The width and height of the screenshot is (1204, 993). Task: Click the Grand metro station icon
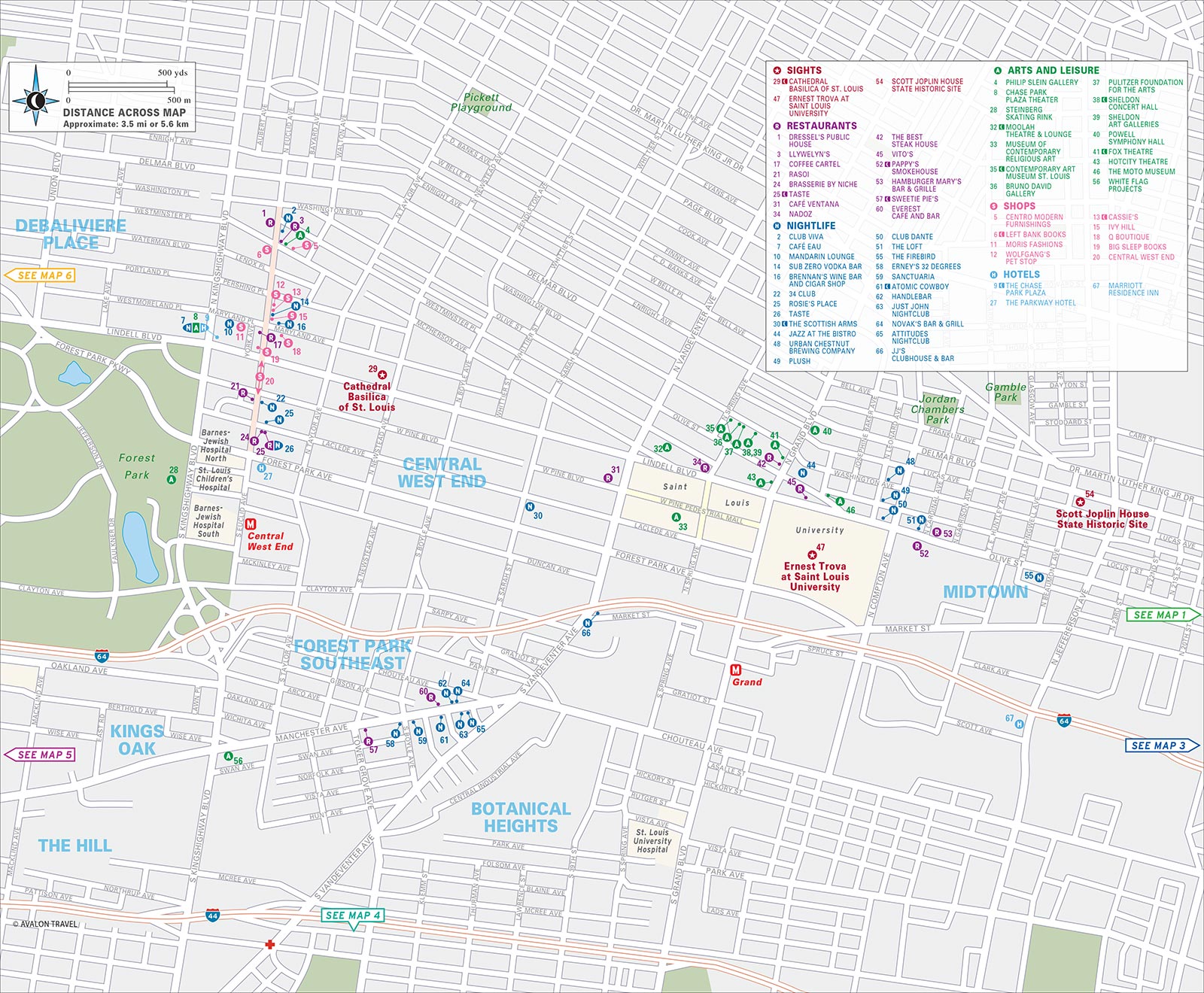click(736, 670)
